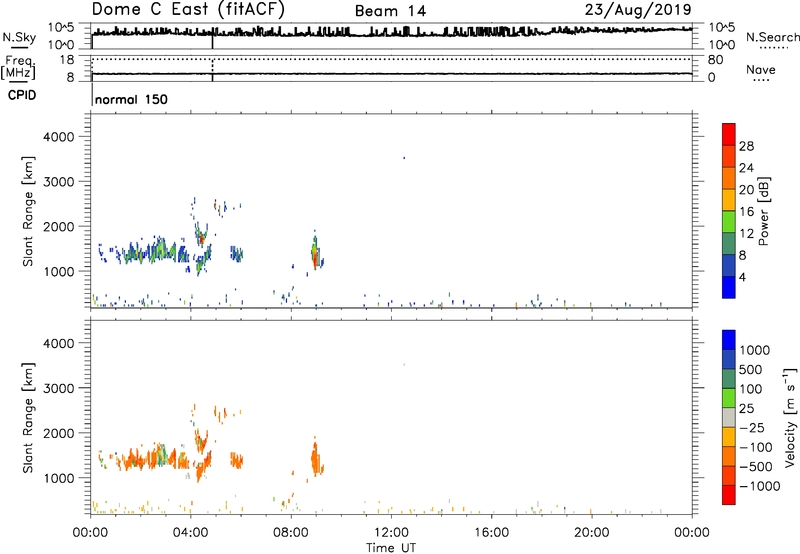Click the "24" power color bar label
The height and width of the screenshot is (554, 800).
746,168
